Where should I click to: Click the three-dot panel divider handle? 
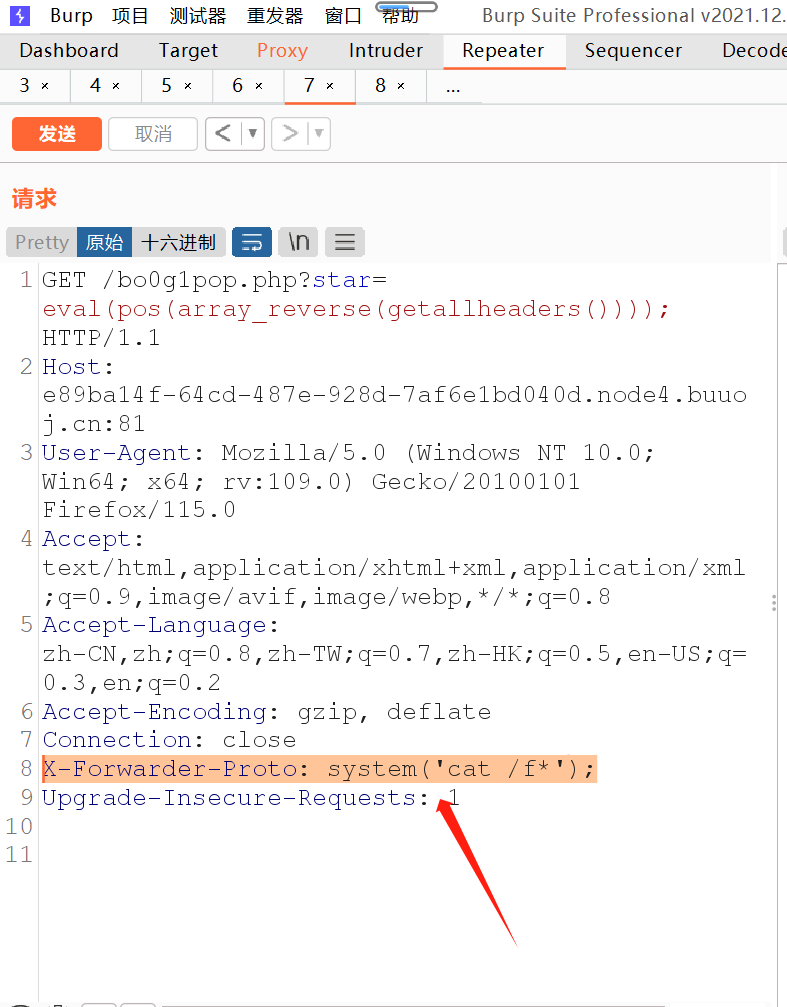[x=774, y=602]
